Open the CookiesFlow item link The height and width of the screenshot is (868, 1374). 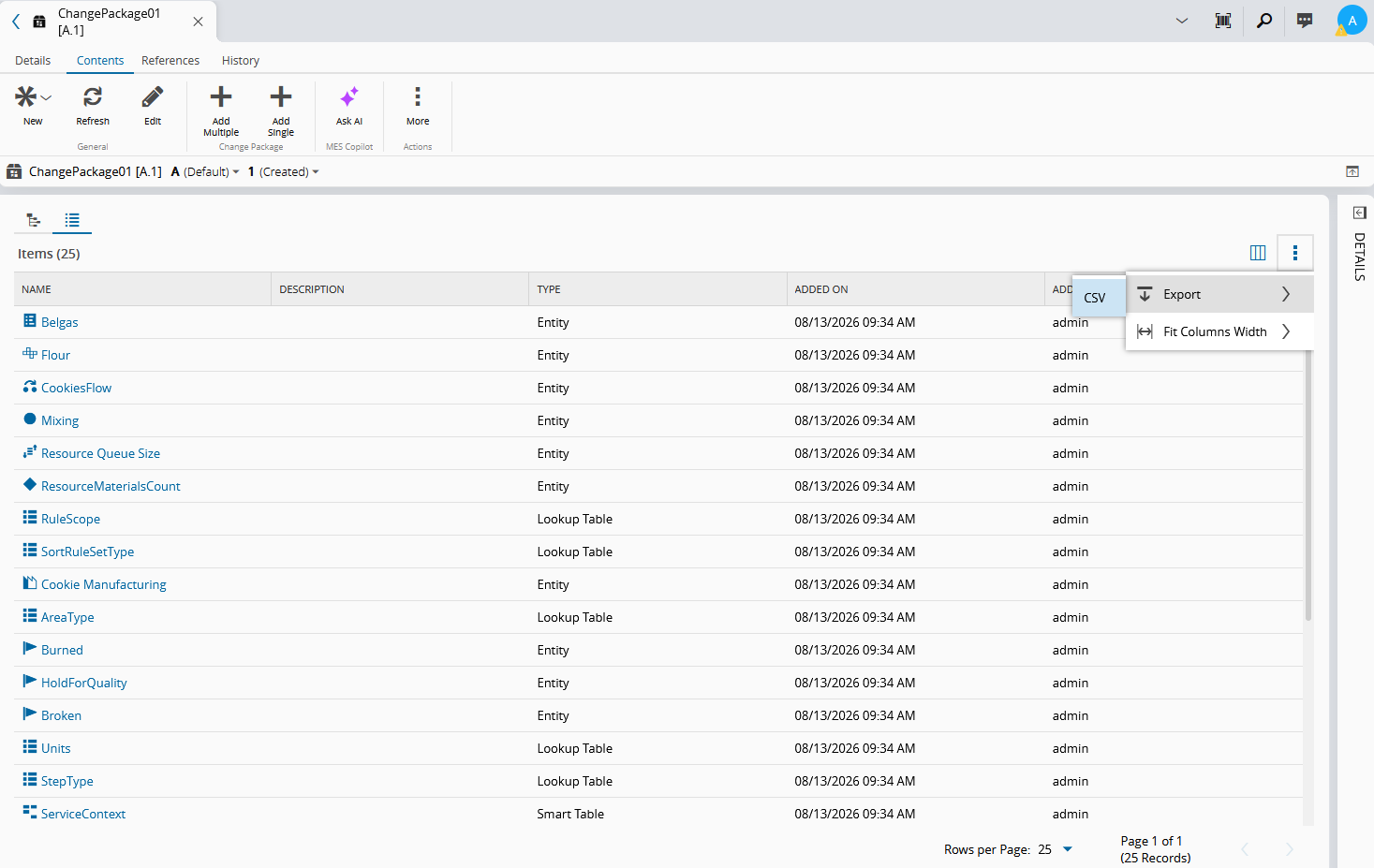76,388
